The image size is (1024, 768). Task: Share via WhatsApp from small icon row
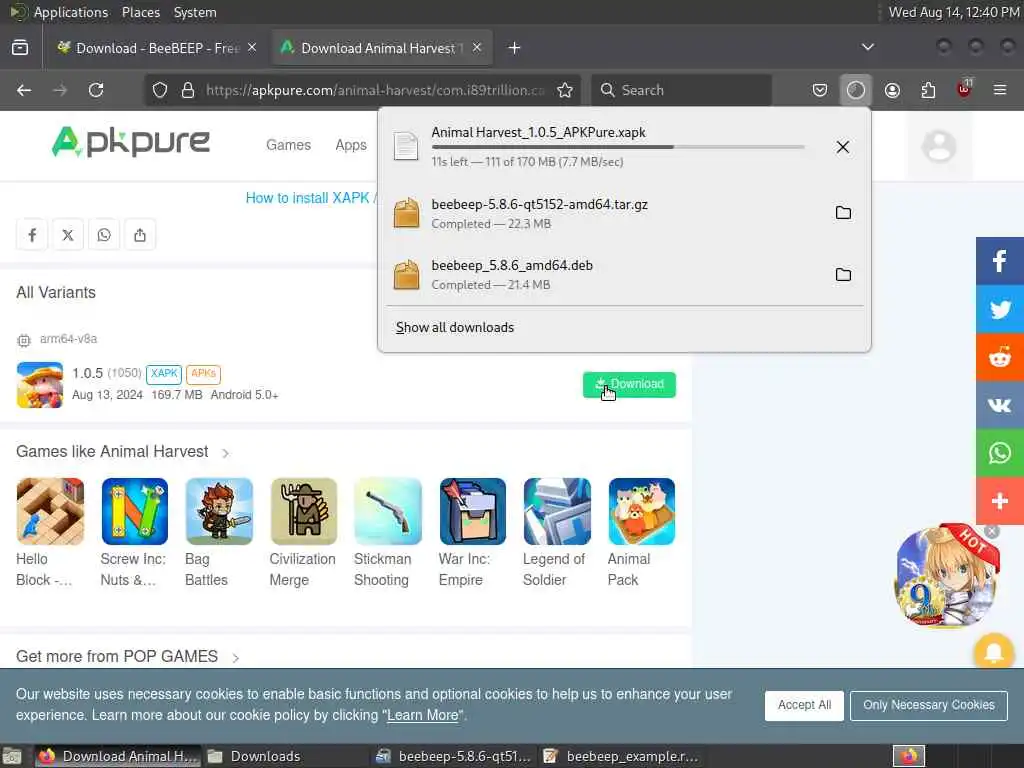pyautogui.click(x=104, y=235)
